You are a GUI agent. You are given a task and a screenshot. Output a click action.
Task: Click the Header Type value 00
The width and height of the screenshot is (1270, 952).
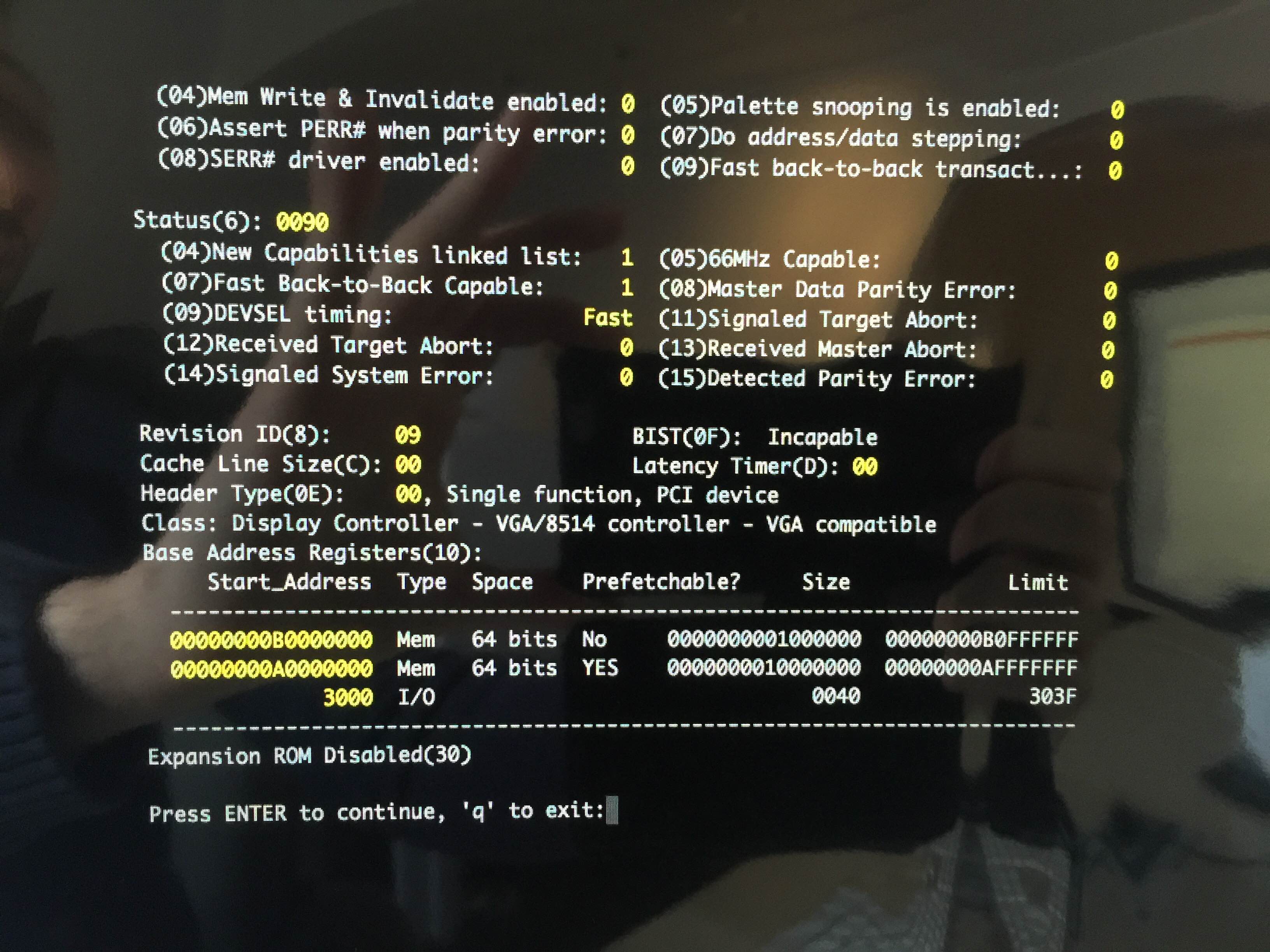click(x=408, y=493)
